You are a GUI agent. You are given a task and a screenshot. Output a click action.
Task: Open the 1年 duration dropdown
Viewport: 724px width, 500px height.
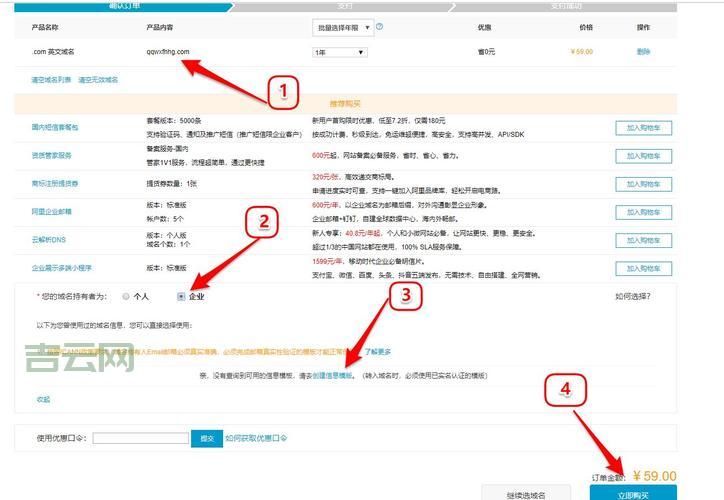[340, 52]
